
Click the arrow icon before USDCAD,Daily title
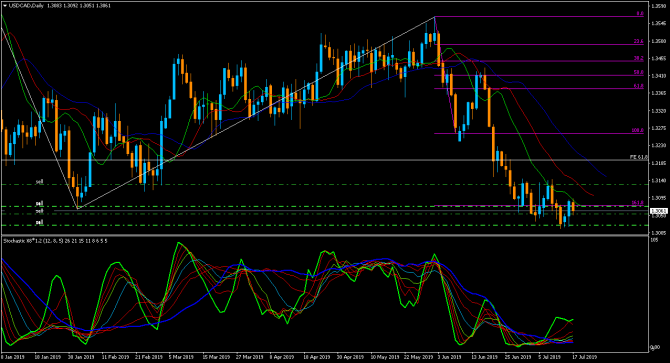[5, 6]
